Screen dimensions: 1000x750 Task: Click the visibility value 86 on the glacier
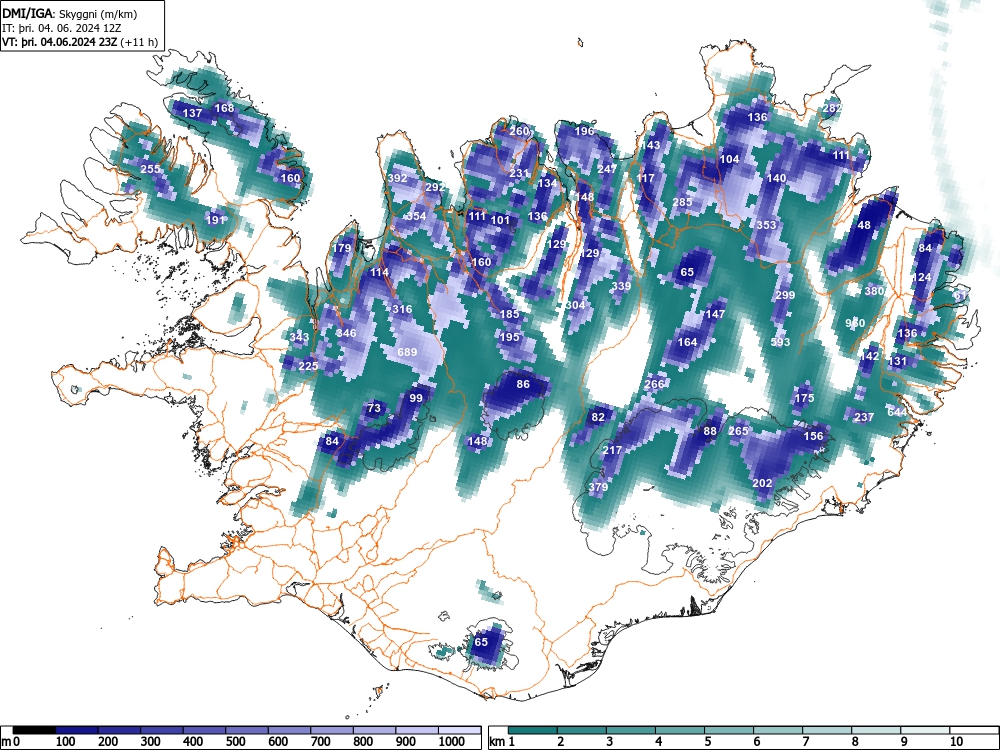click(x=523, y=384)
